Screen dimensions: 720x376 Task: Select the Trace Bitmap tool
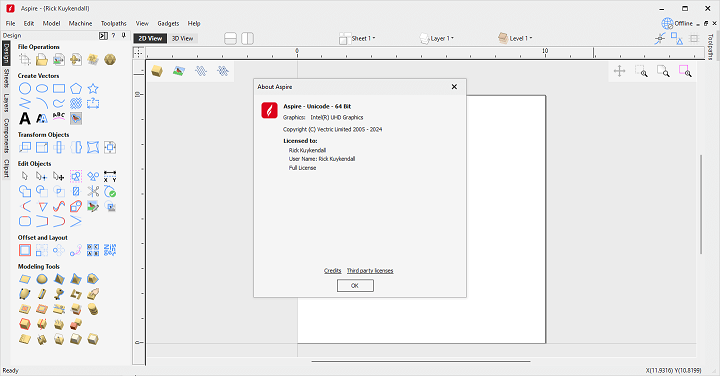tap(76, 118)
